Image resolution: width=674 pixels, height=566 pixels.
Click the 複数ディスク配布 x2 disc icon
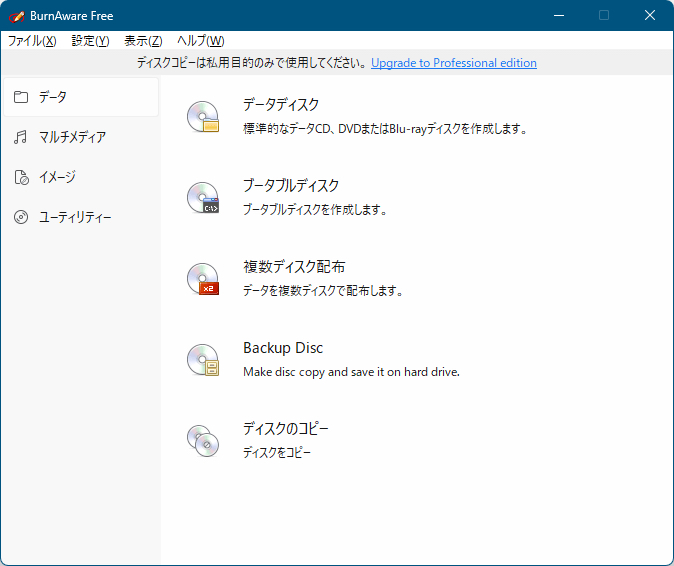point(203,278)
